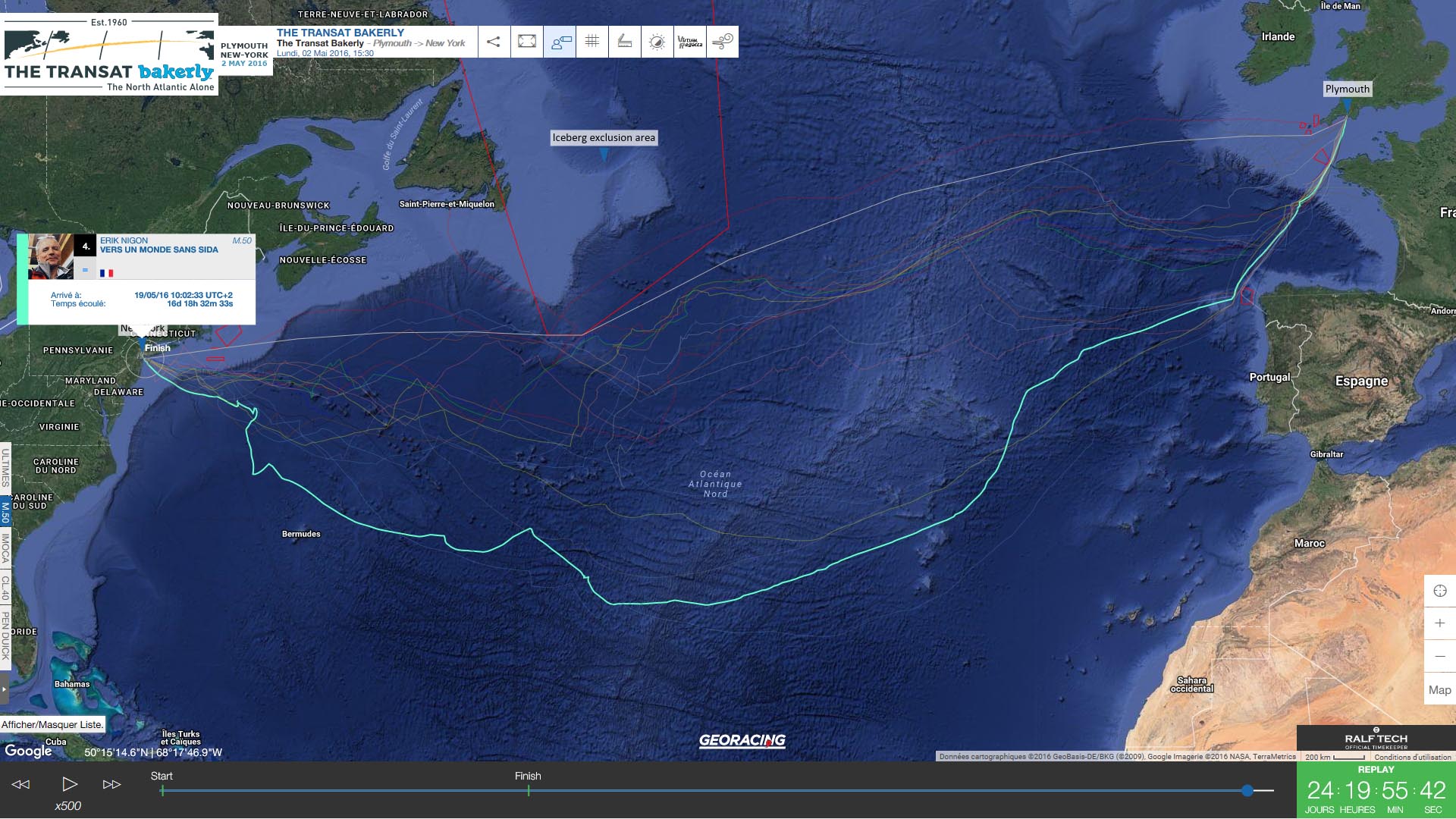This screenshot has height=819, width=1456.
Task: Start replay with the play button
Action: point(69,784)
